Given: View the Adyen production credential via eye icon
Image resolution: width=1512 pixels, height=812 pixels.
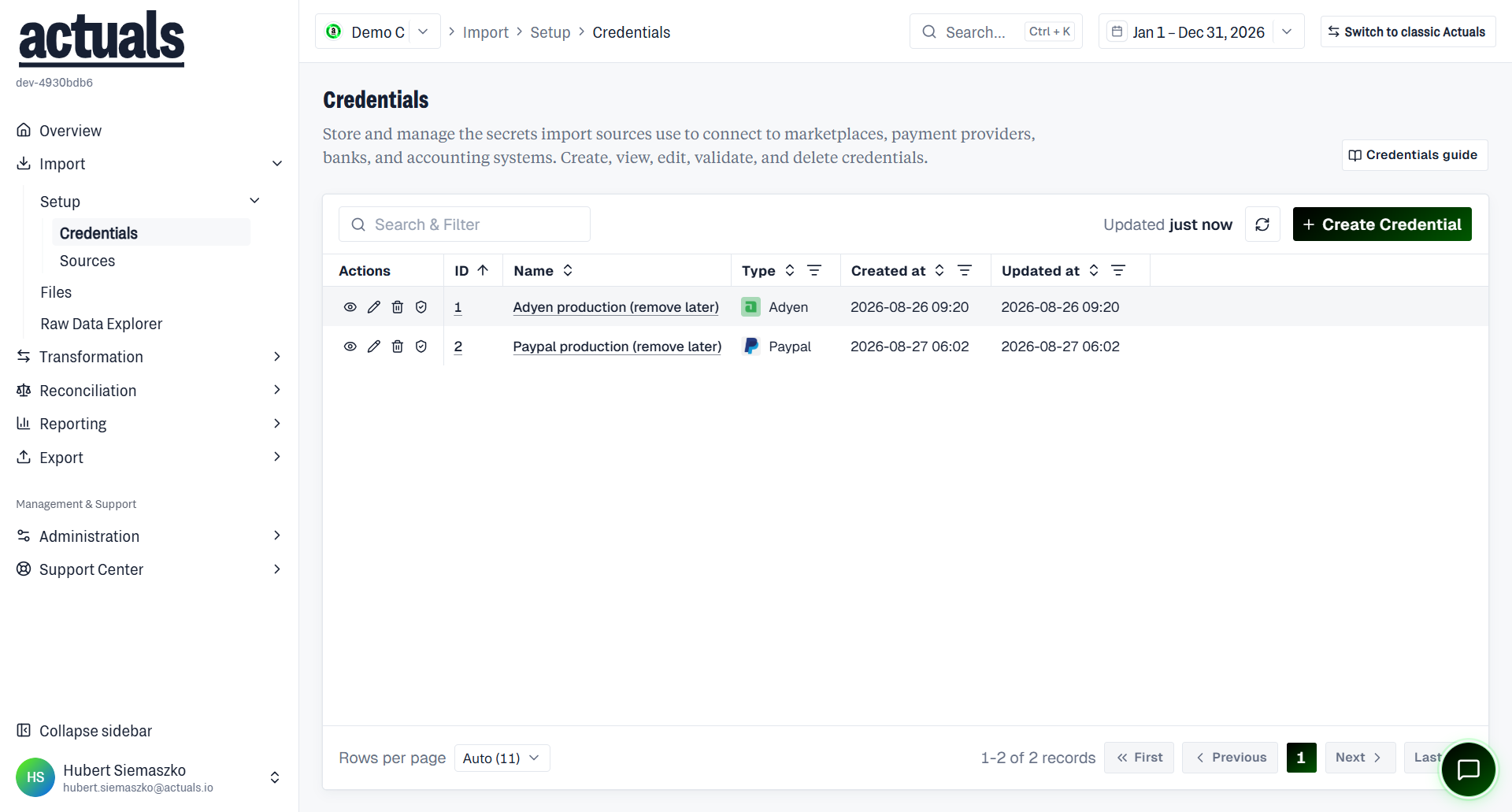Looking at the screenshot, I should tap(350, 307).
